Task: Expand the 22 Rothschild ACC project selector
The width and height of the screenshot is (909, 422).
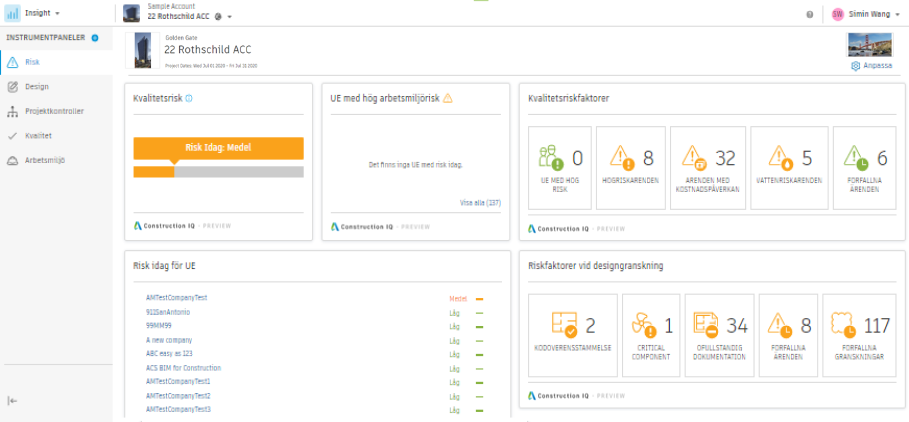Action: 229,17
